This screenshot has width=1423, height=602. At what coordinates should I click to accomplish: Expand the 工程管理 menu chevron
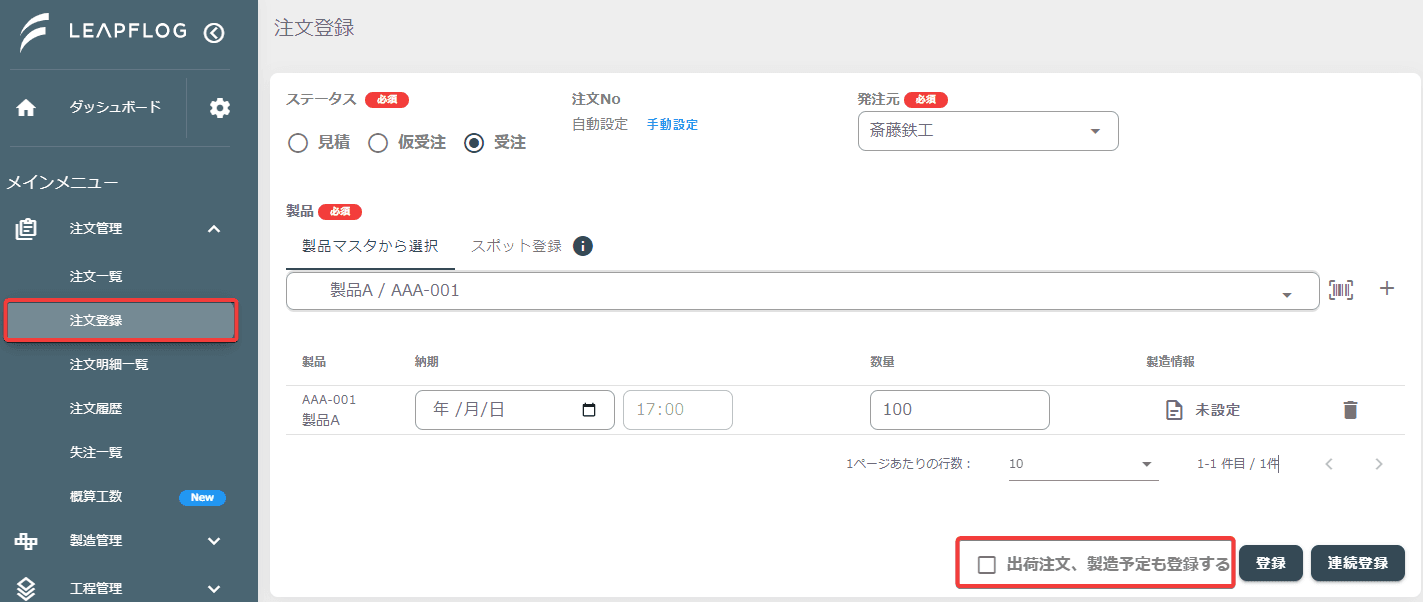coord(214,589)
